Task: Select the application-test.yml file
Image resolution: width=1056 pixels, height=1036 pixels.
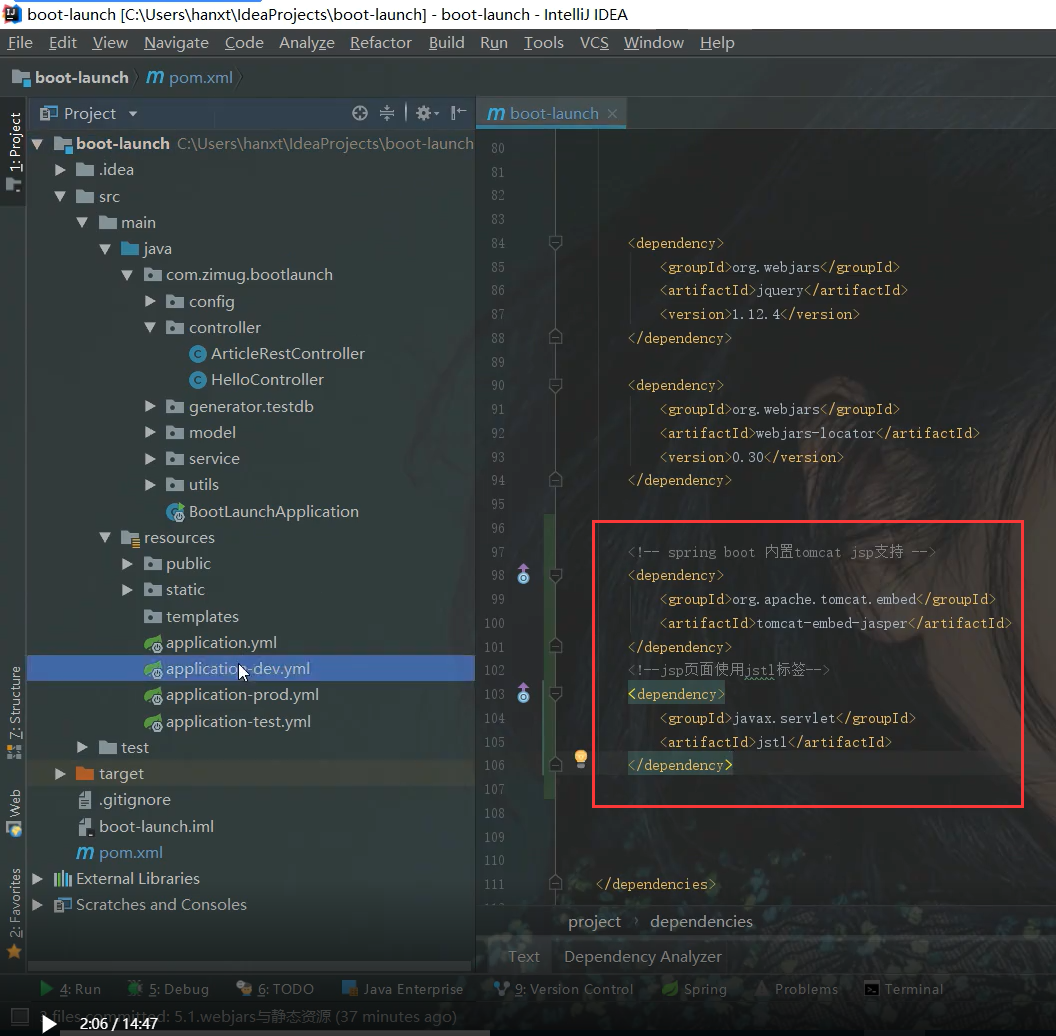Action: [x=227, y=722]
